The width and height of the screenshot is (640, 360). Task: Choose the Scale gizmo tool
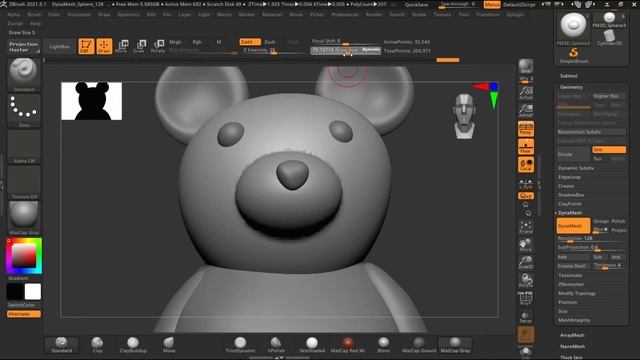coord(139,47)
